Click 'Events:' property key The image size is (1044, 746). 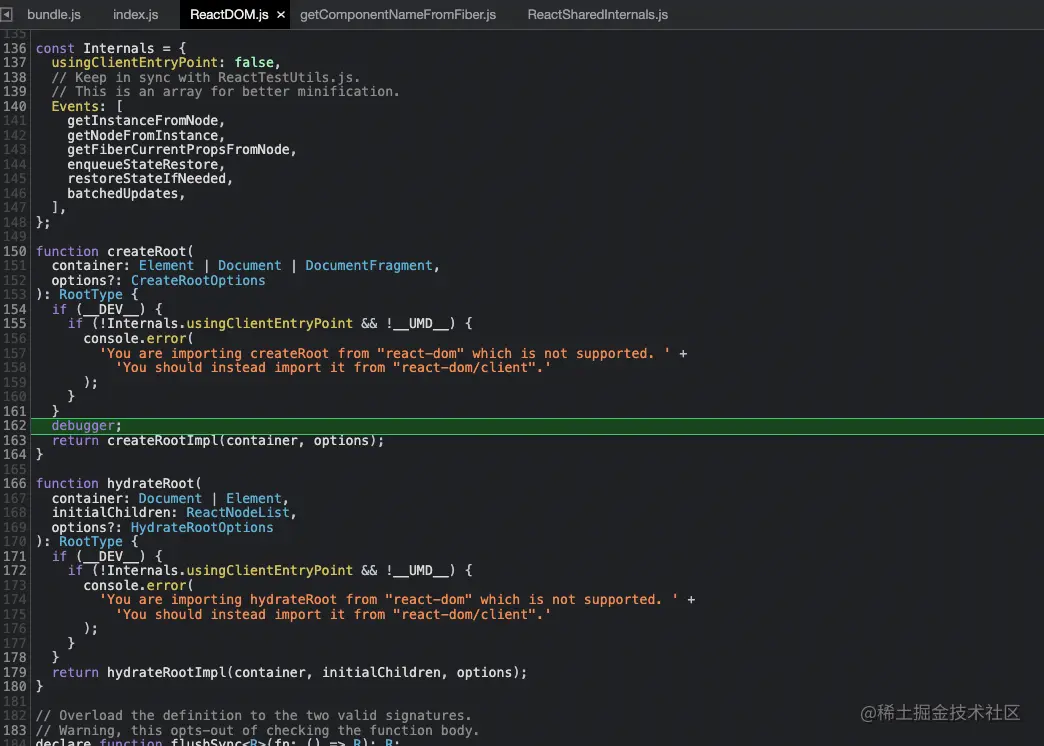79,107
